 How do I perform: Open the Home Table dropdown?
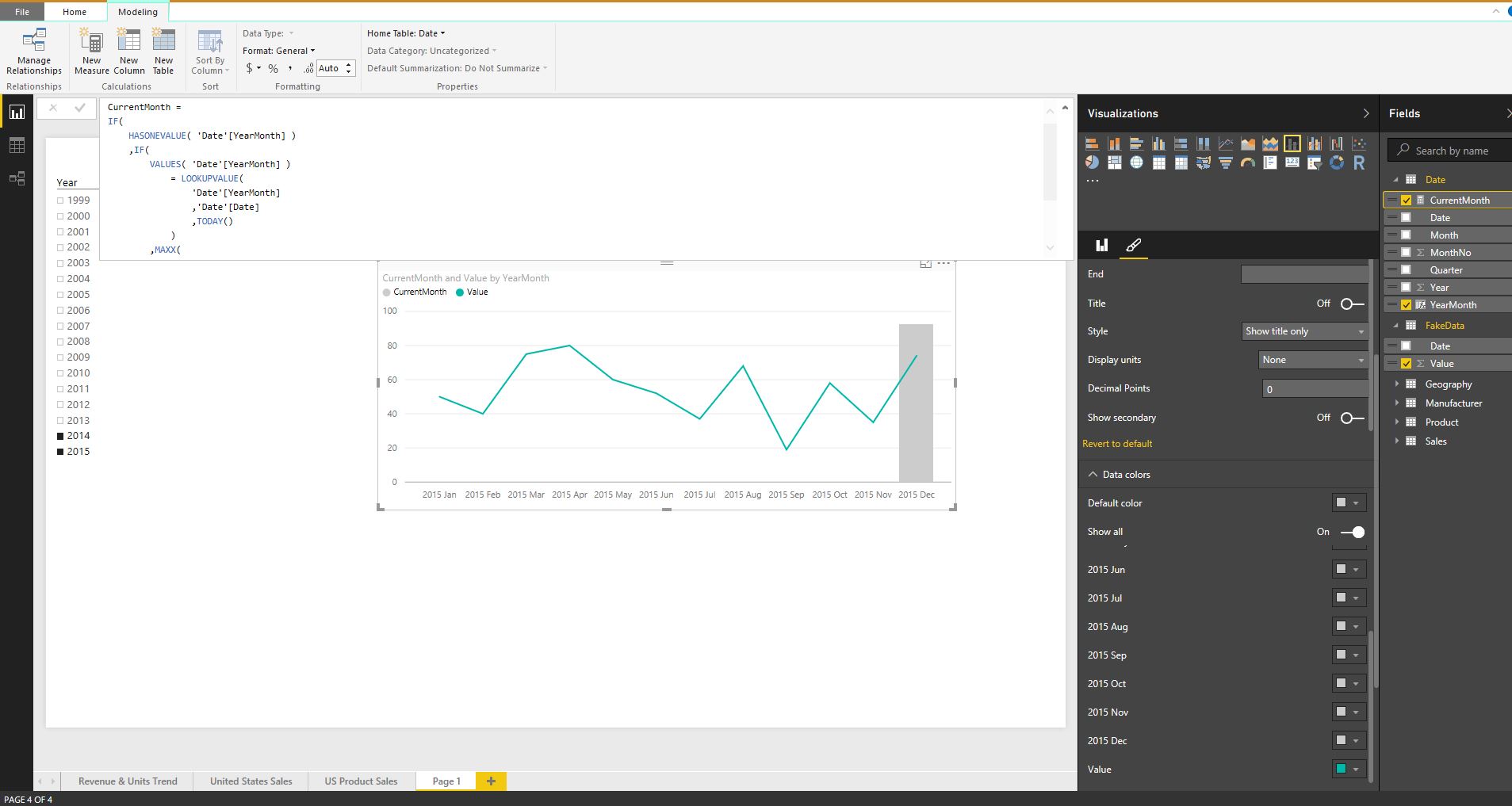coord(406,33)
